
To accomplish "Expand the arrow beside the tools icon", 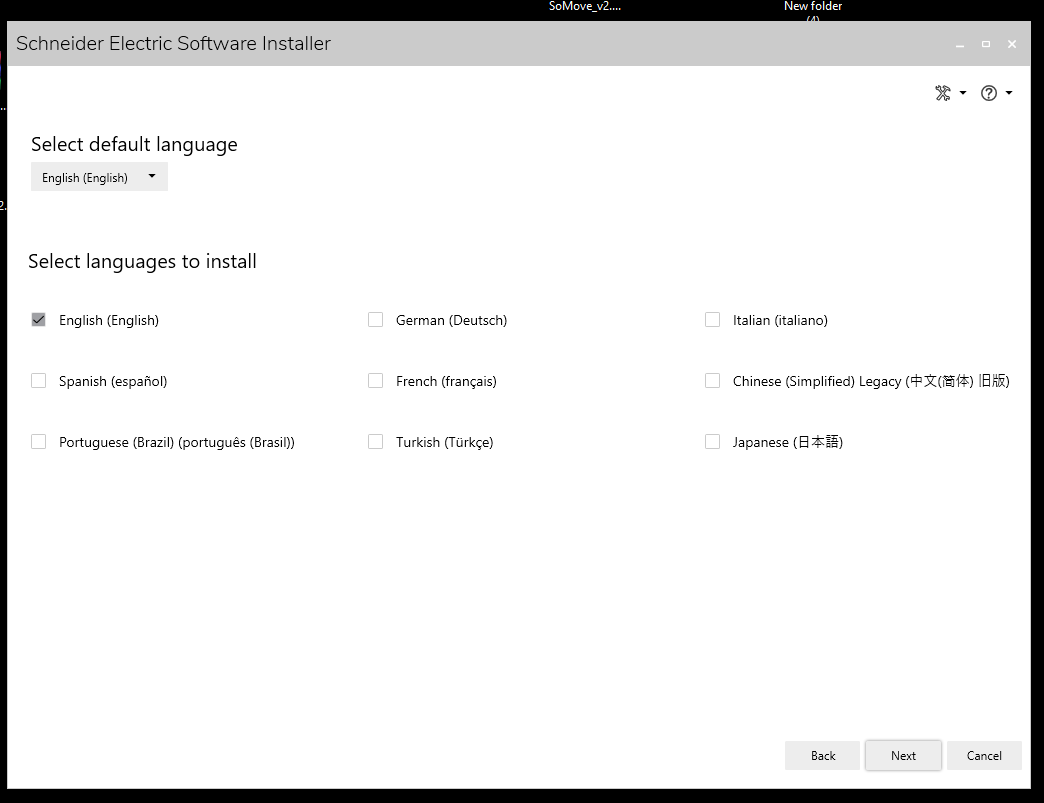I will click(x=963, y=93).
